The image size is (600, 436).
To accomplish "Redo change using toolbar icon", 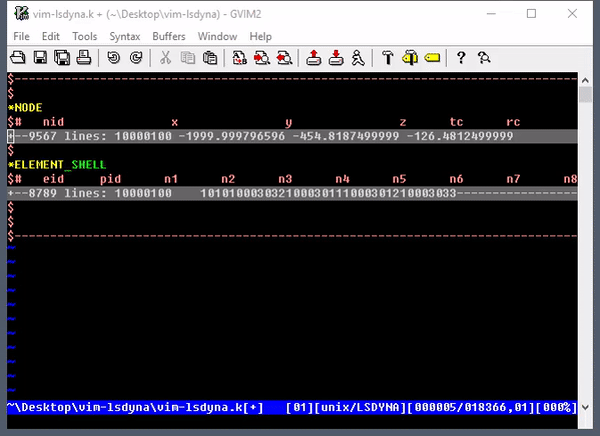I will 136,58.
